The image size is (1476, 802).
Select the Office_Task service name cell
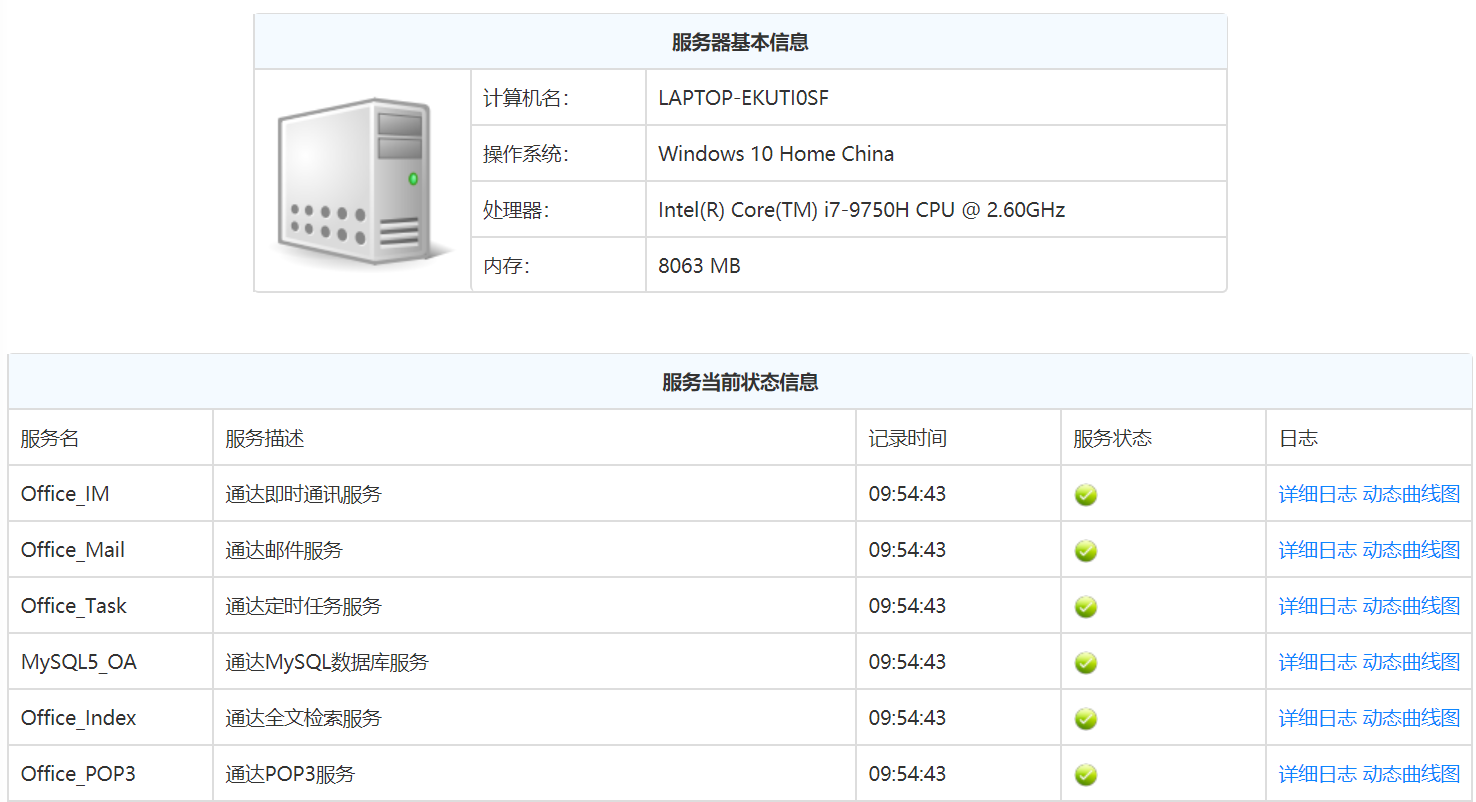coord(74,606)
